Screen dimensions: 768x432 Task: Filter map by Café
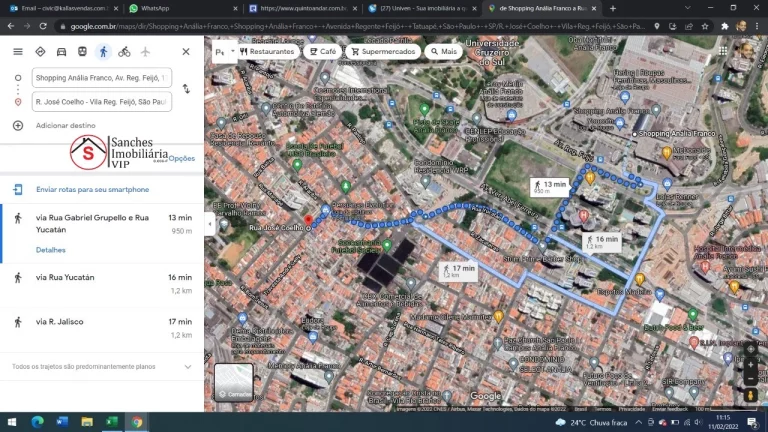click(x=323, y=51)
